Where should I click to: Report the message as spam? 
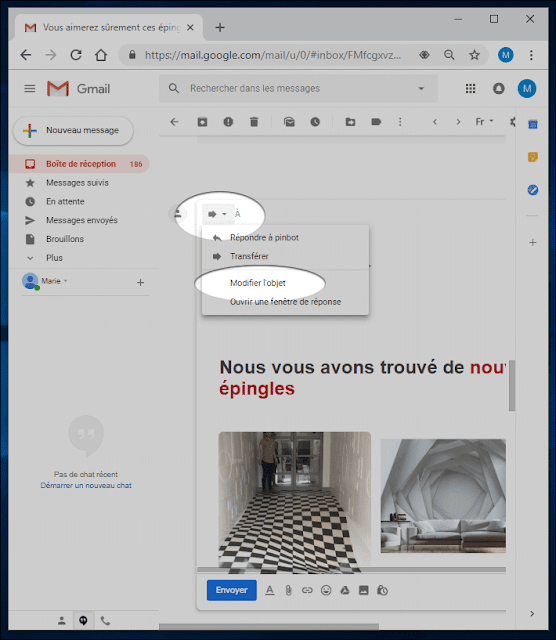tap(228, 122)
